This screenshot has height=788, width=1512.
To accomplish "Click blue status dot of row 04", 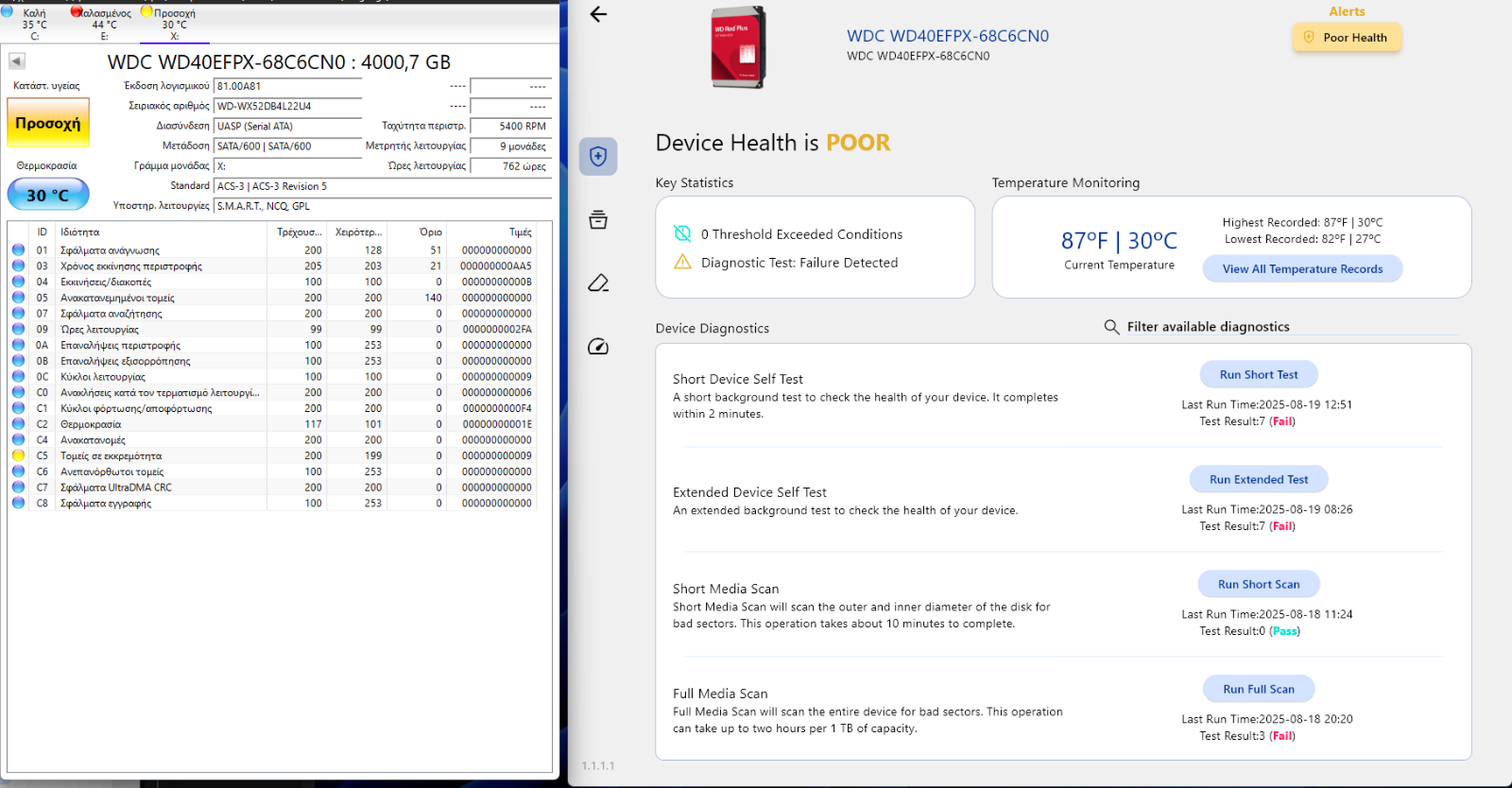I will click(x=18, y=282).
